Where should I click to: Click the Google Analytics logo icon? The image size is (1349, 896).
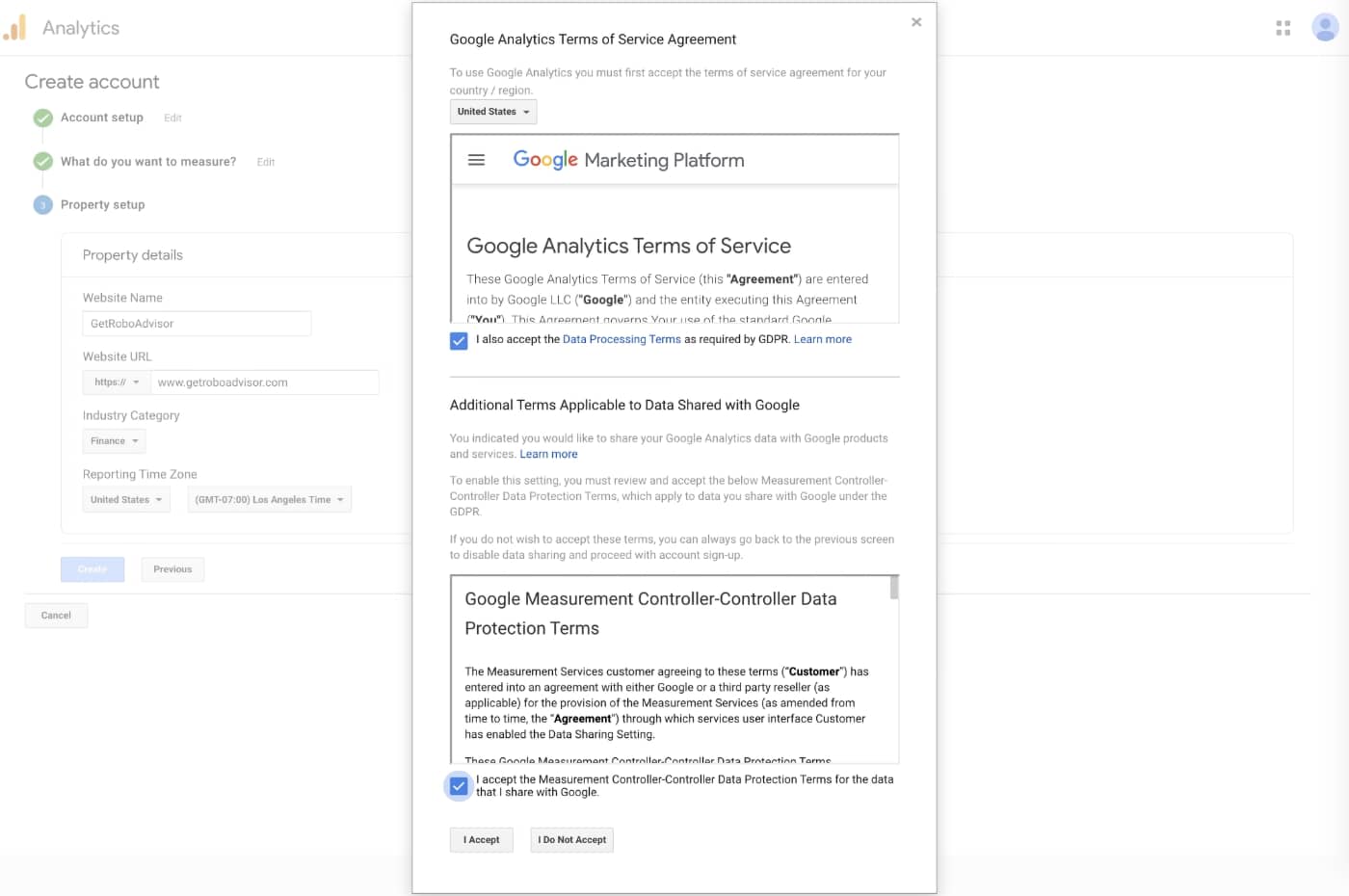click(15, 28)
